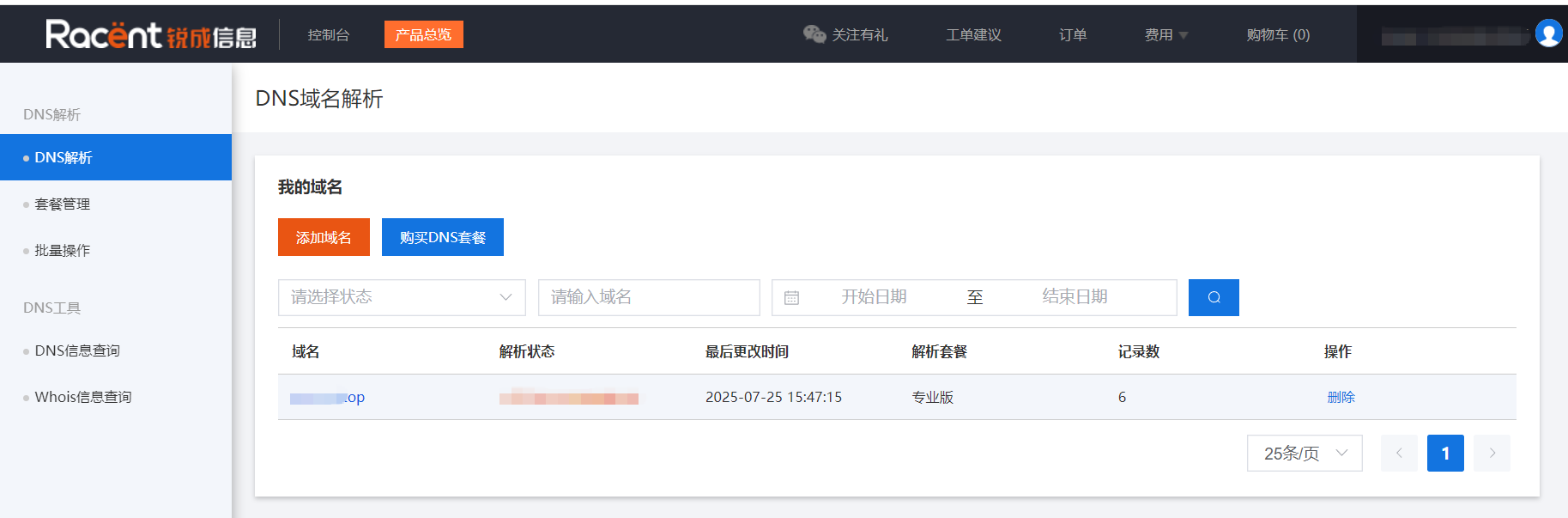Click the 请输入域名 input field
Image resolution: width=1568 pixels, height=518 pixels.
point(648,297)
